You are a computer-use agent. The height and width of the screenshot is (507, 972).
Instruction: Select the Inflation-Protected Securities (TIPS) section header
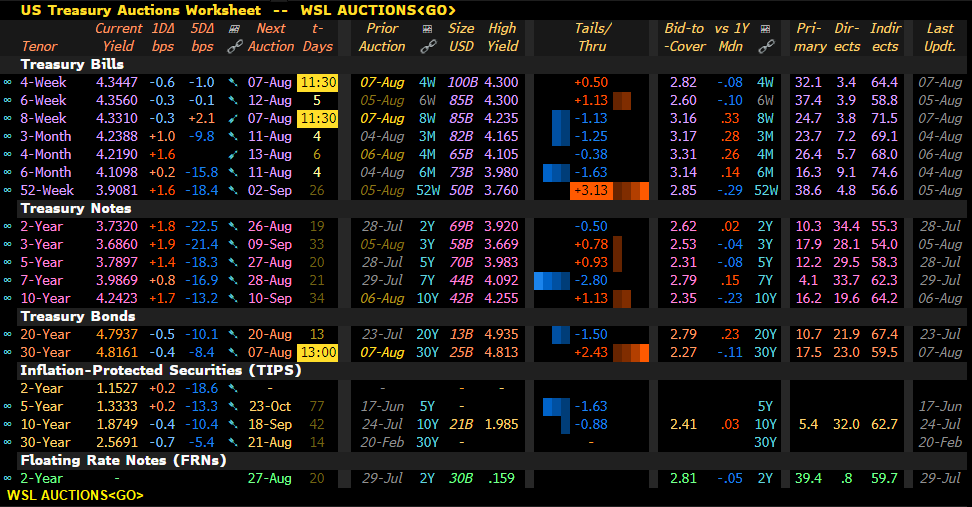[161, 370]
